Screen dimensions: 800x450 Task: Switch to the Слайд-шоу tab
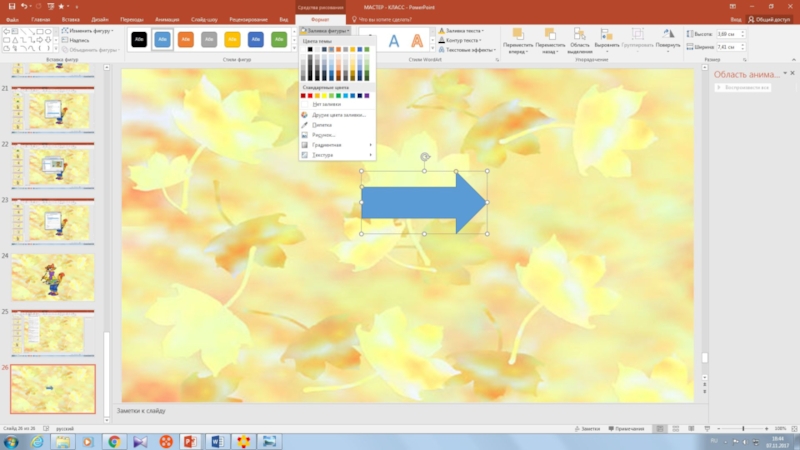point(204,19)
